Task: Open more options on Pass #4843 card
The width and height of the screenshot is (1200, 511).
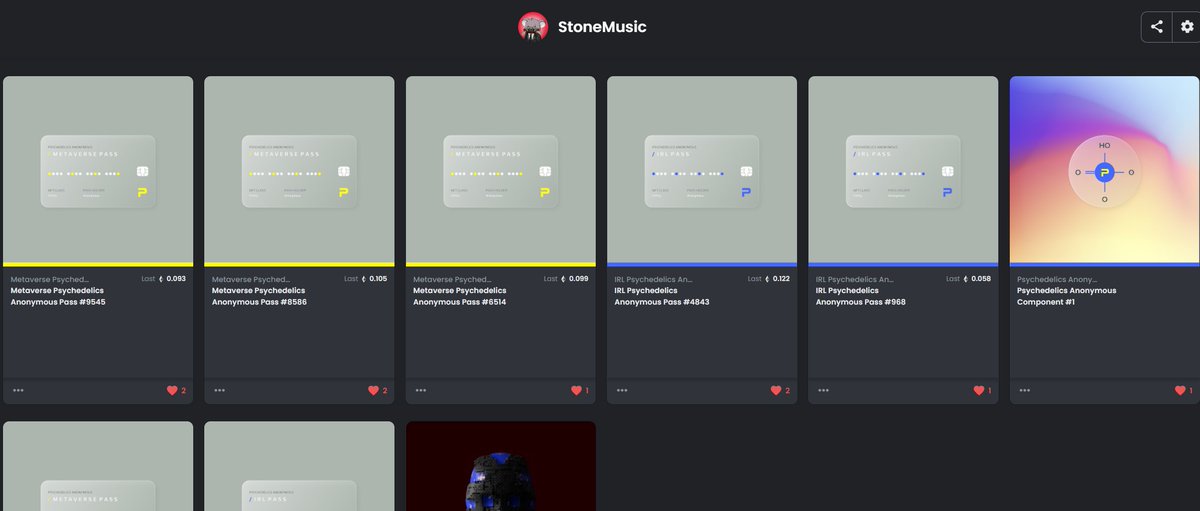Action: [x=622, y=390]
